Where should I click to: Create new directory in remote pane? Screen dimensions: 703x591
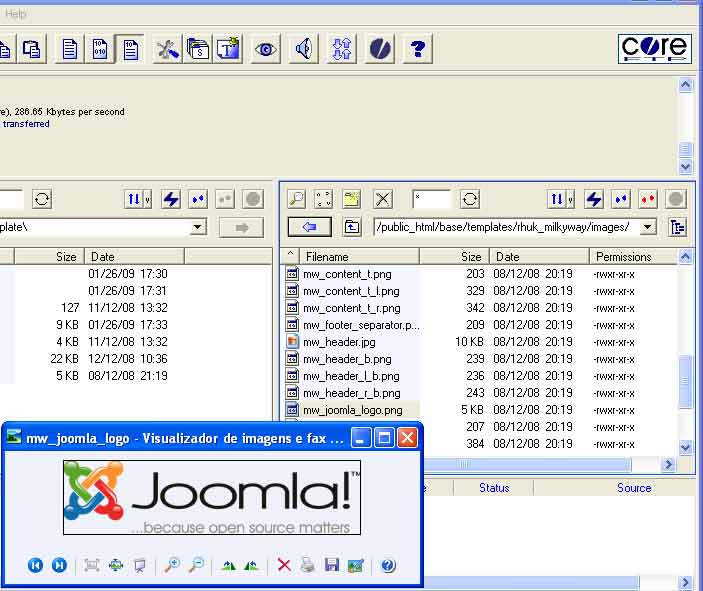coord(352,199)
